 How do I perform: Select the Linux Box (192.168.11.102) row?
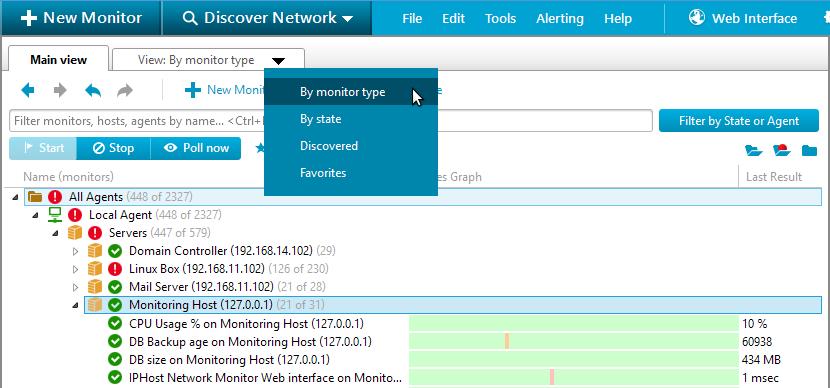click(228, 269)
